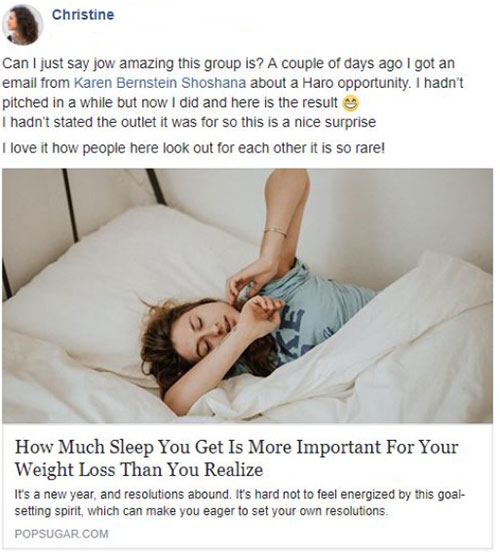This screenshot has height=556, width=500.
Task: Click the opening line 'Can I just say'
Action: coord(228,64)
